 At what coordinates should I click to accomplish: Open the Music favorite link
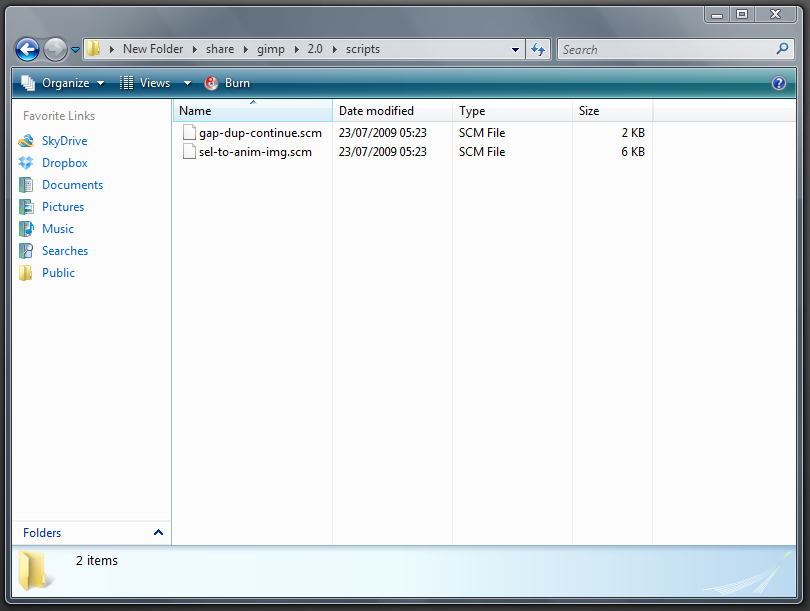tap(56, 228)
